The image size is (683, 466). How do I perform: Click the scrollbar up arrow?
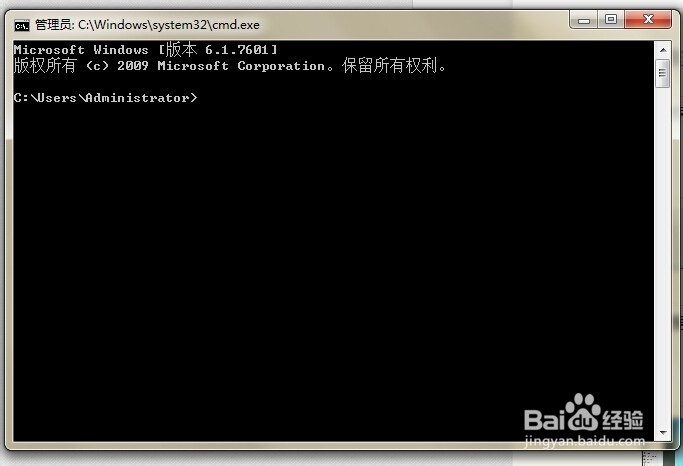coord(663,50)
